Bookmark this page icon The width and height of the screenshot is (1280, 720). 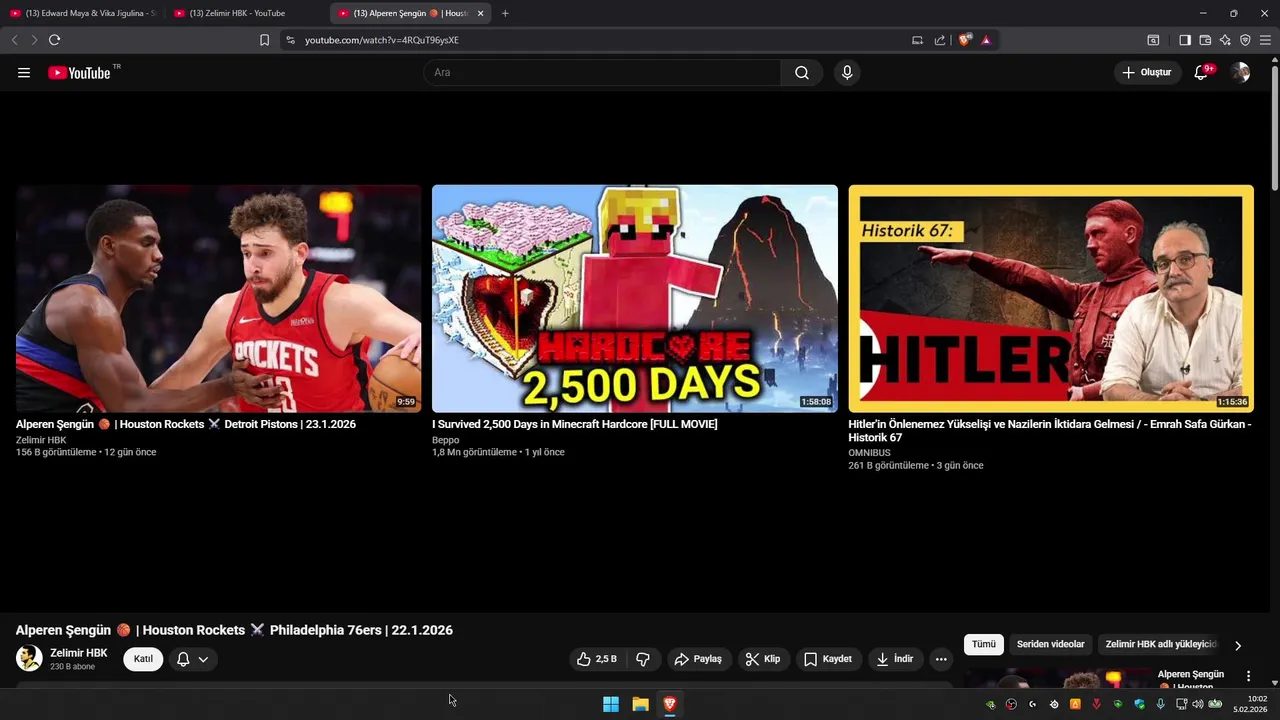264,40
